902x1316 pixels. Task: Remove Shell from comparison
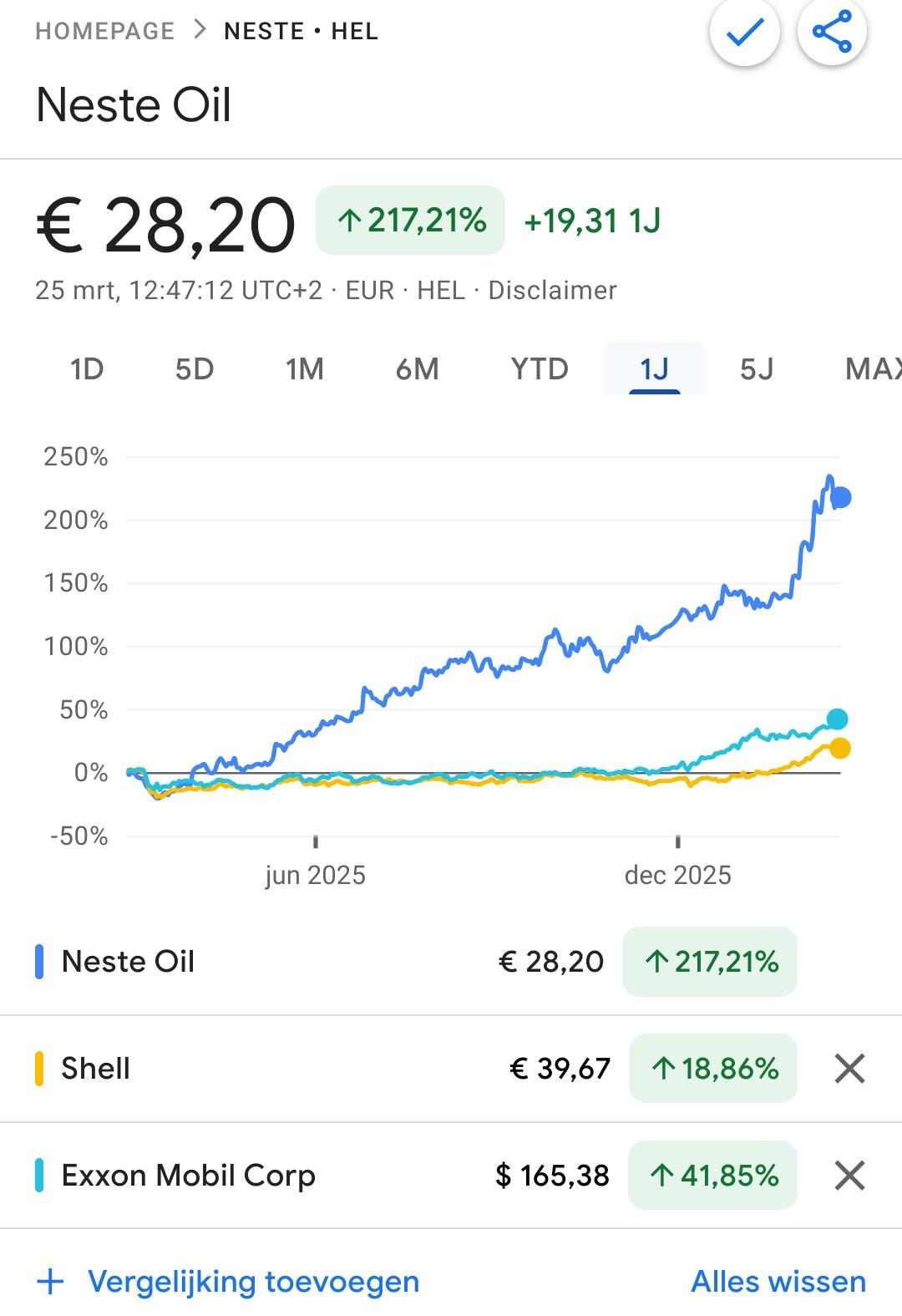click(849, 1068)
